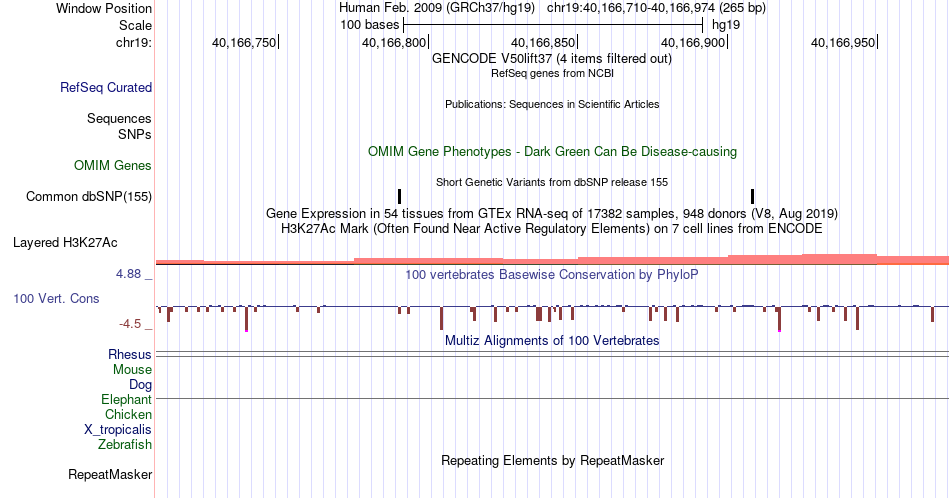950x498 pixels.
Task: Open the RefSeq Curated track label
Action: click(x=105, y=87)
